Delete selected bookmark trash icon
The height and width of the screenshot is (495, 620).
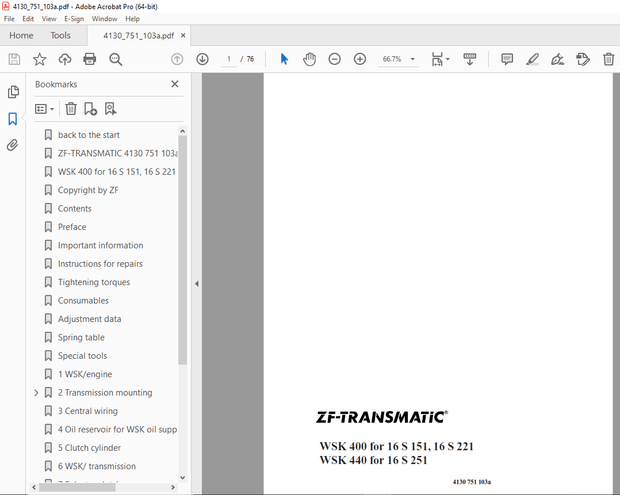pos(71,108)
